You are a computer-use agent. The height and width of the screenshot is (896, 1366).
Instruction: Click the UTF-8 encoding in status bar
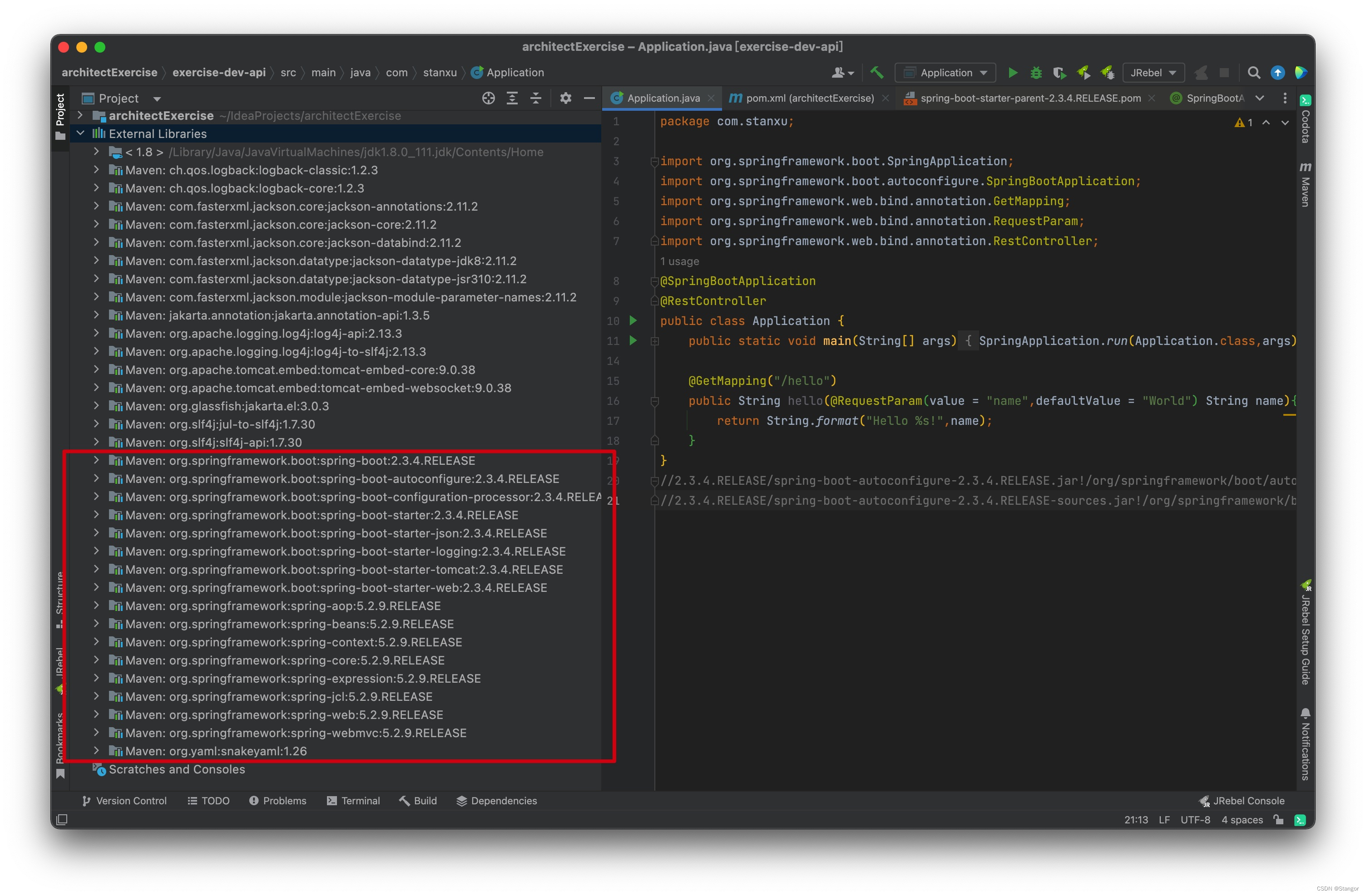tap(1195, 820)
